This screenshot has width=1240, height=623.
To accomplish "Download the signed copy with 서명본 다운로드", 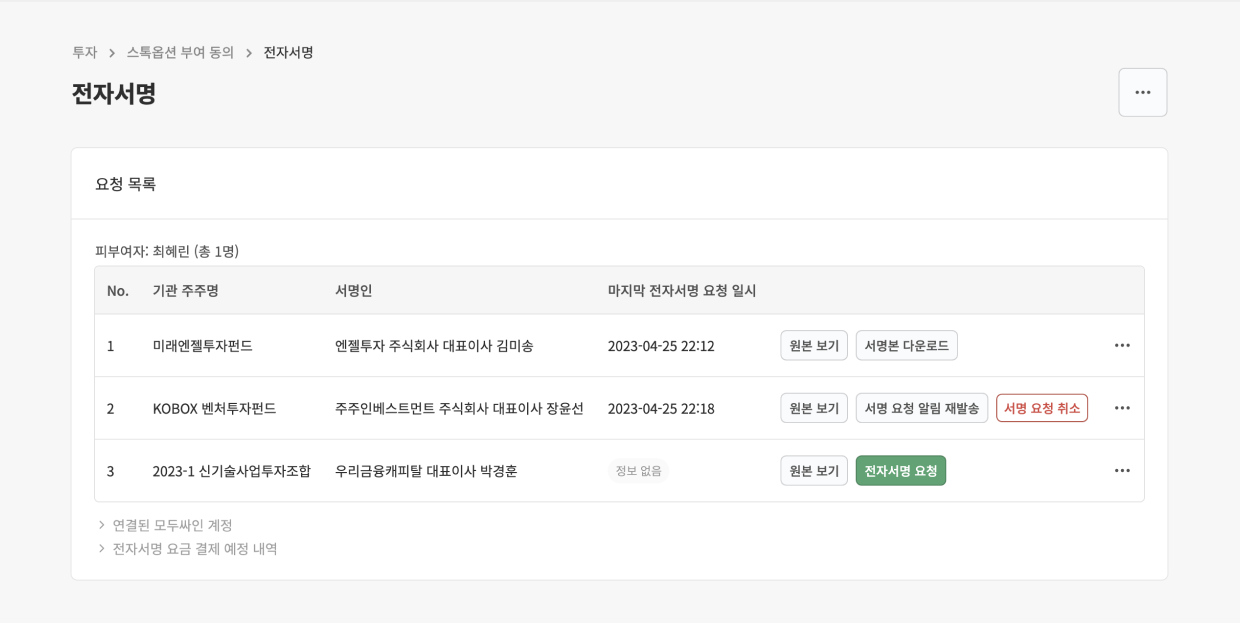I will 906,345.
